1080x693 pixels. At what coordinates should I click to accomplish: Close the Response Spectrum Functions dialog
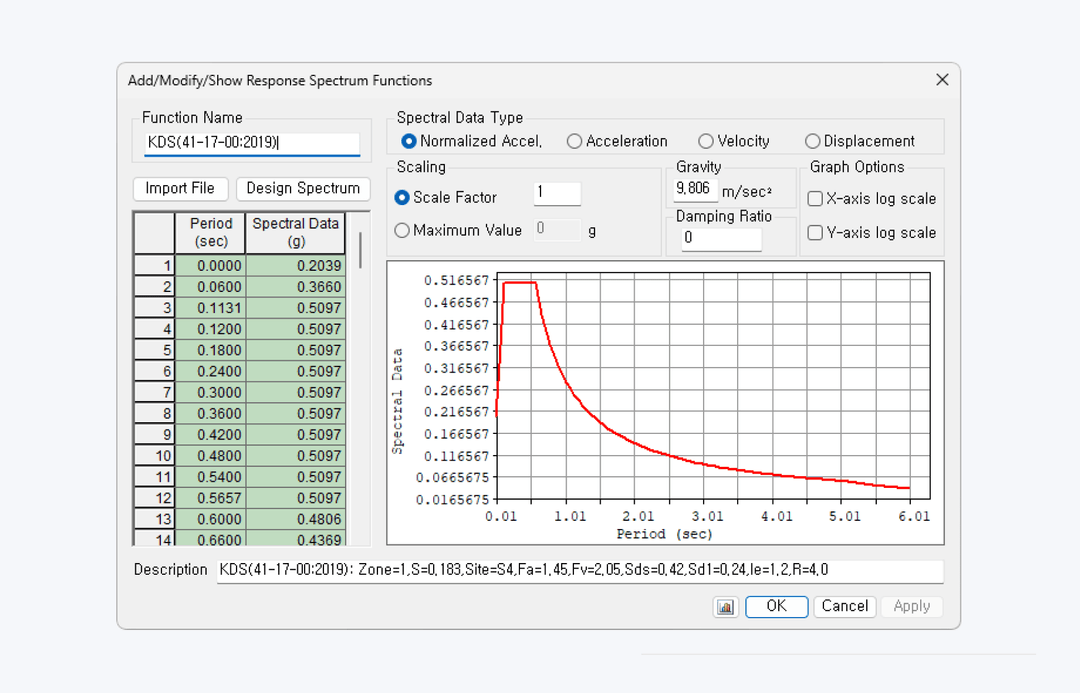point(942,80)
